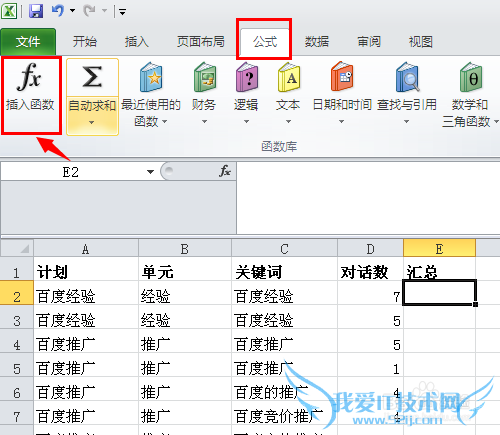Click the Save icon in quick access toolbar
Viewport: 500px width, 435px height.
(36, 11)
